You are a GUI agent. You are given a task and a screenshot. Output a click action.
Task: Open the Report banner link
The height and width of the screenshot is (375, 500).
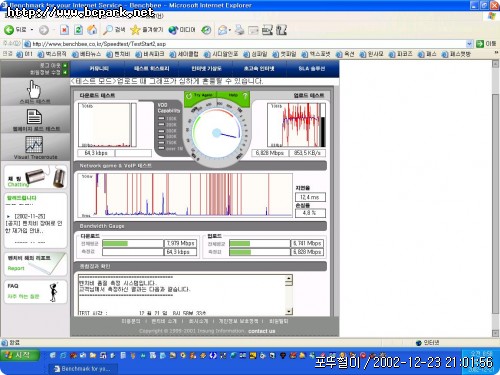pos(35,263)
